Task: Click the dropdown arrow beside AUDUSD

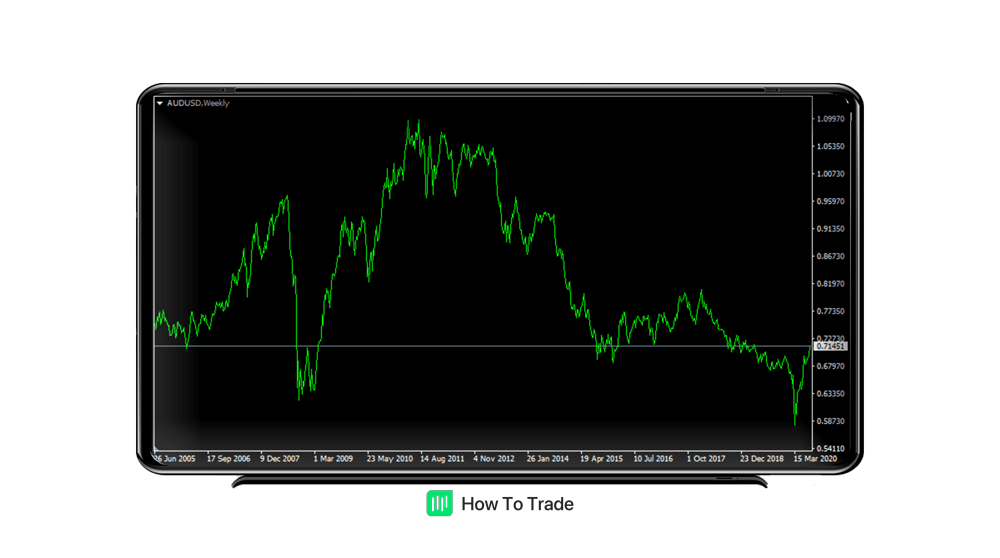Action: point(160,103)
